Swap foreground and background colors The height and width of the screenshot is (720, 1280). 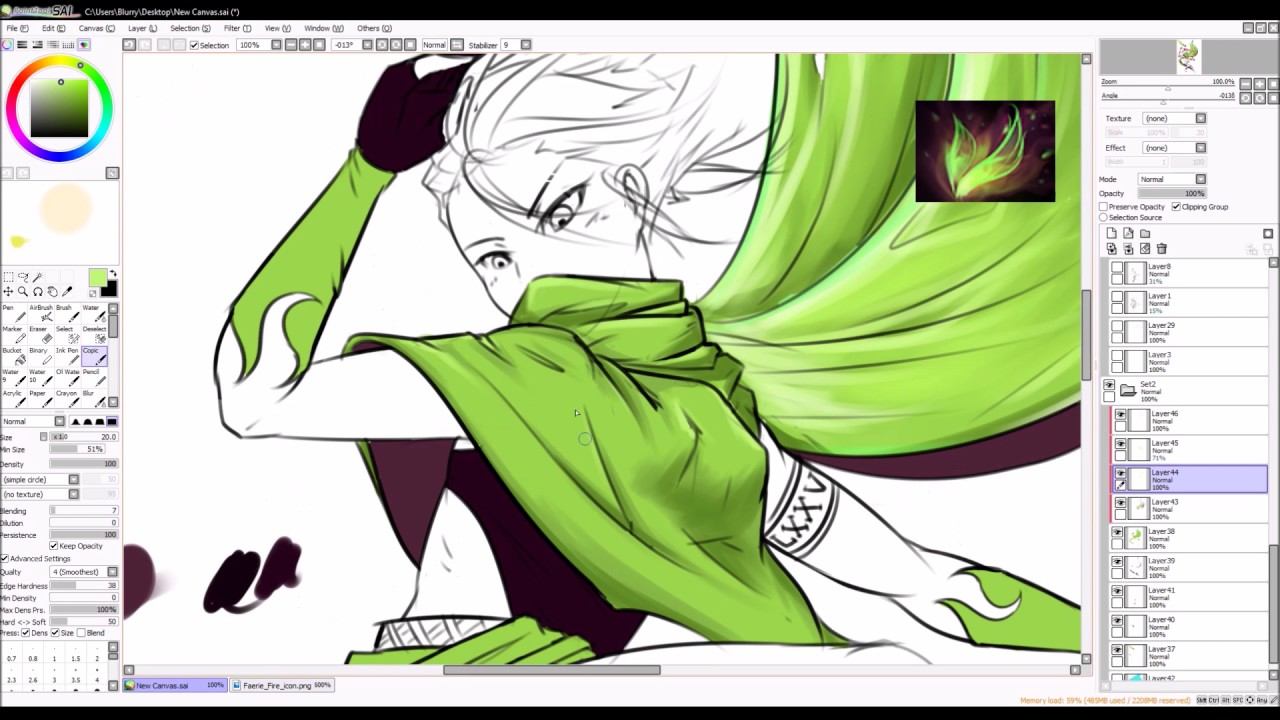[x=113, y=273]
